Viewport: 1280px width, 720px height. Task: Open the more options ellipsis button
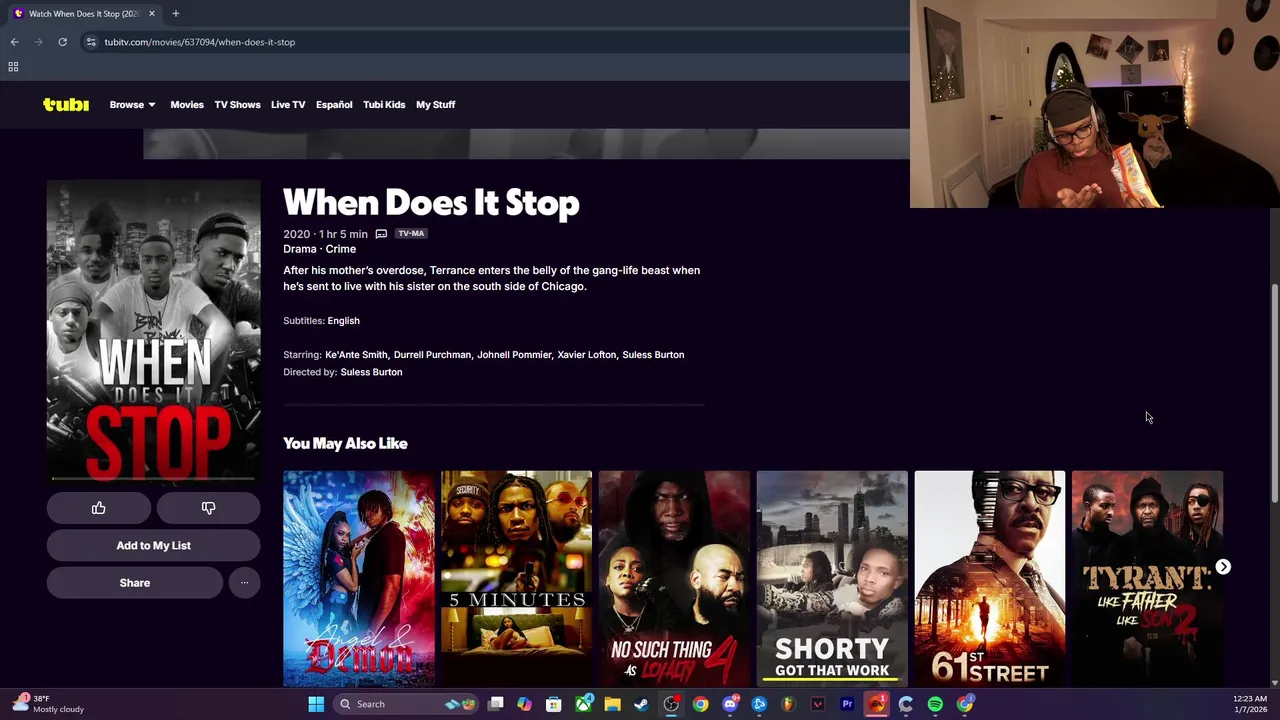[244, 583]
